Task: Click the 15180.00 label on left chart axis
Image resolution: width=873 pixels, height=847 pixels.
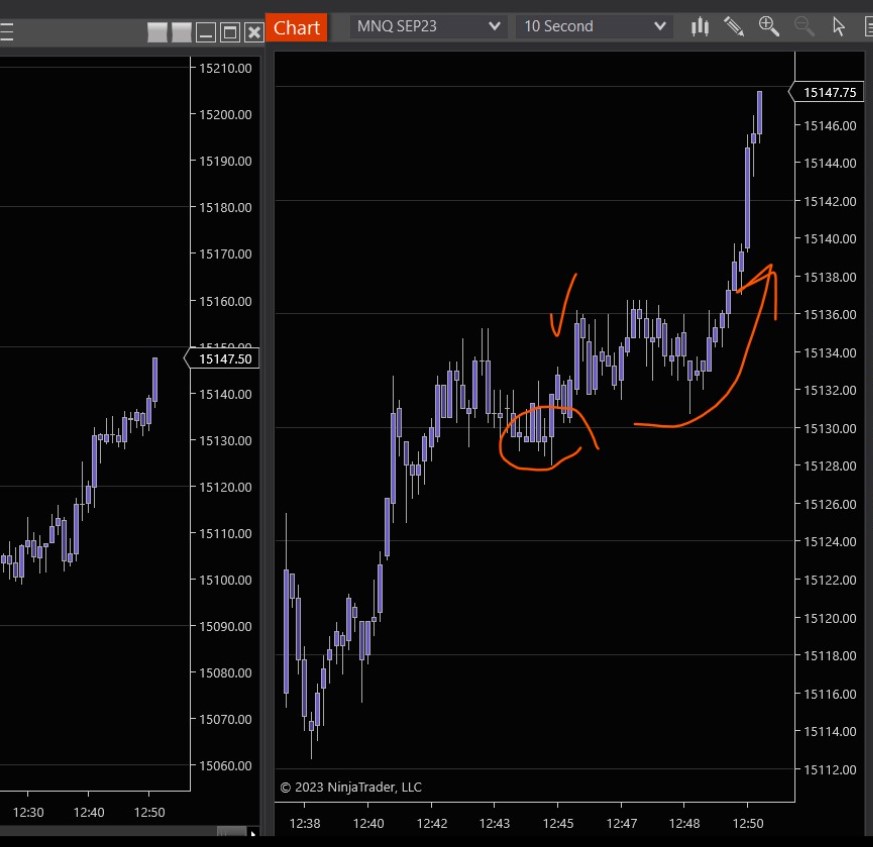Action: pyautogui.click(x=225, y=207)
